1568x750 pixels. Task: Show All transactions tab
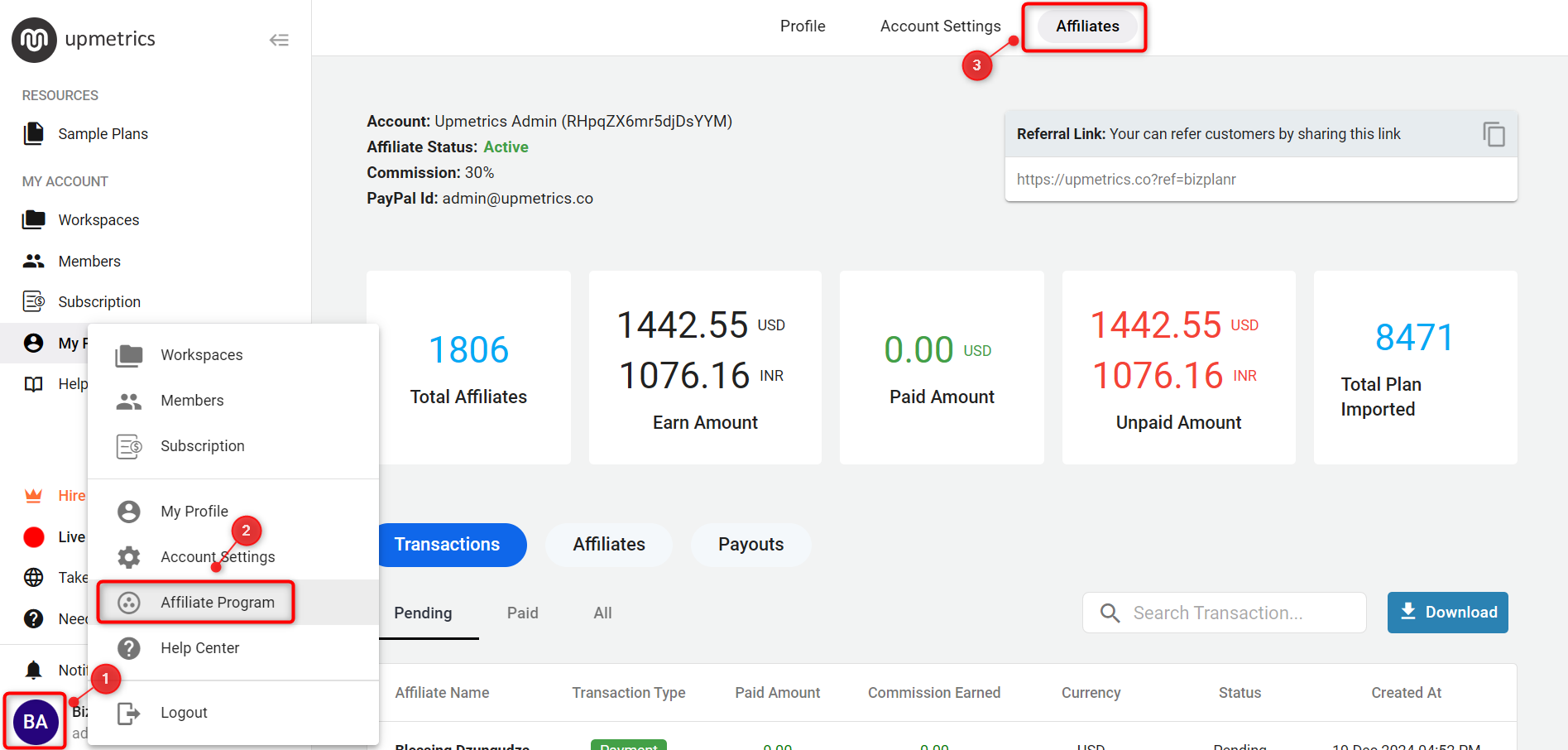(x=602, y=613)
